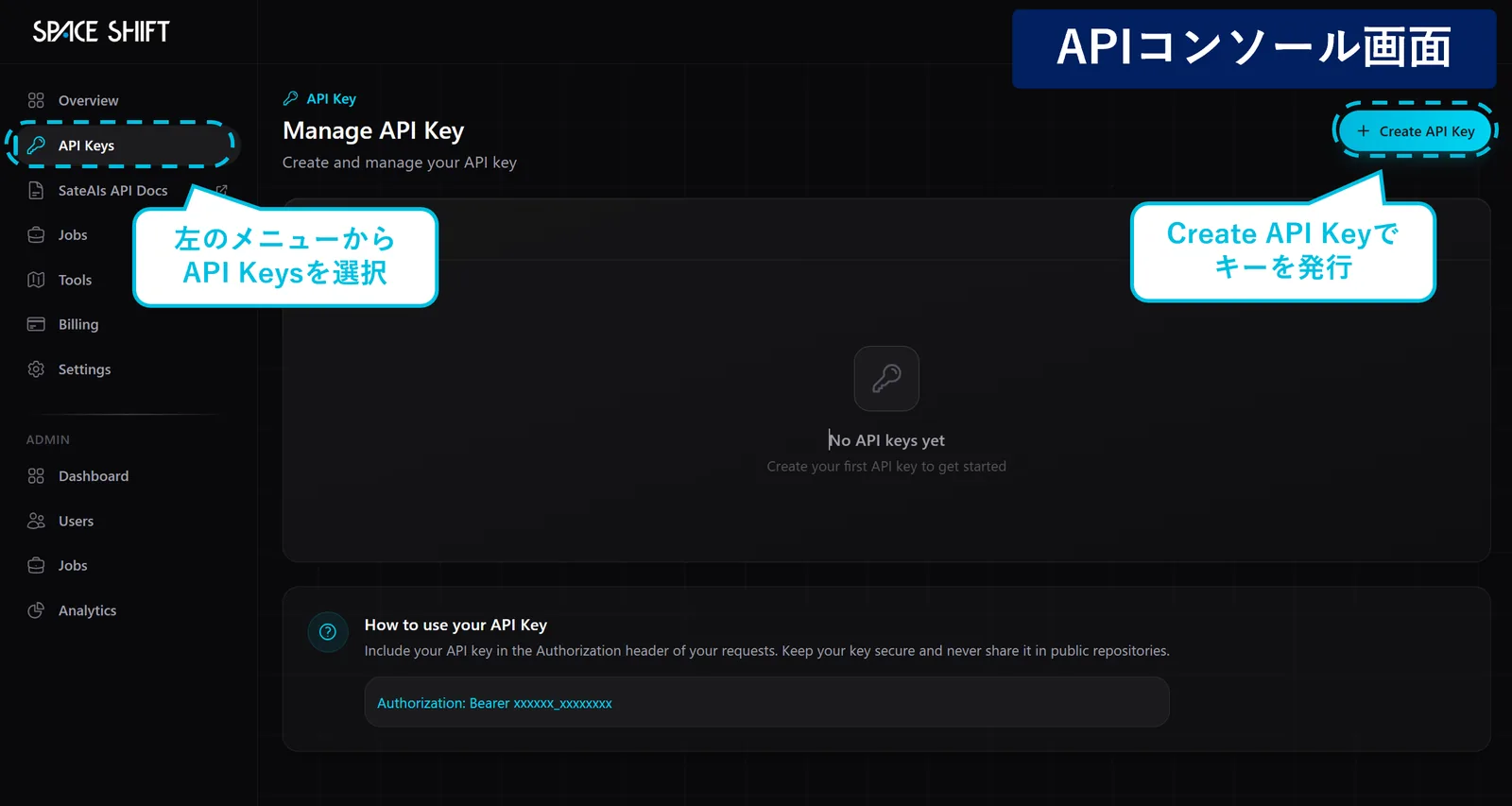
Task: Select API Keys in the sidebar
Action: point(123,145)
